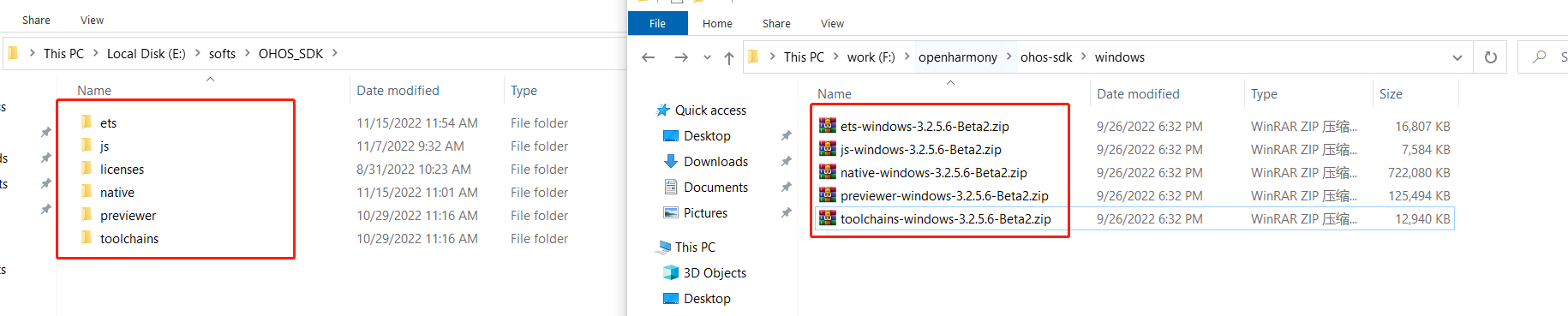This screenshot has height=316, width=1568.
Task: Go back in the windows folder window
Action: tap(649, 57)
